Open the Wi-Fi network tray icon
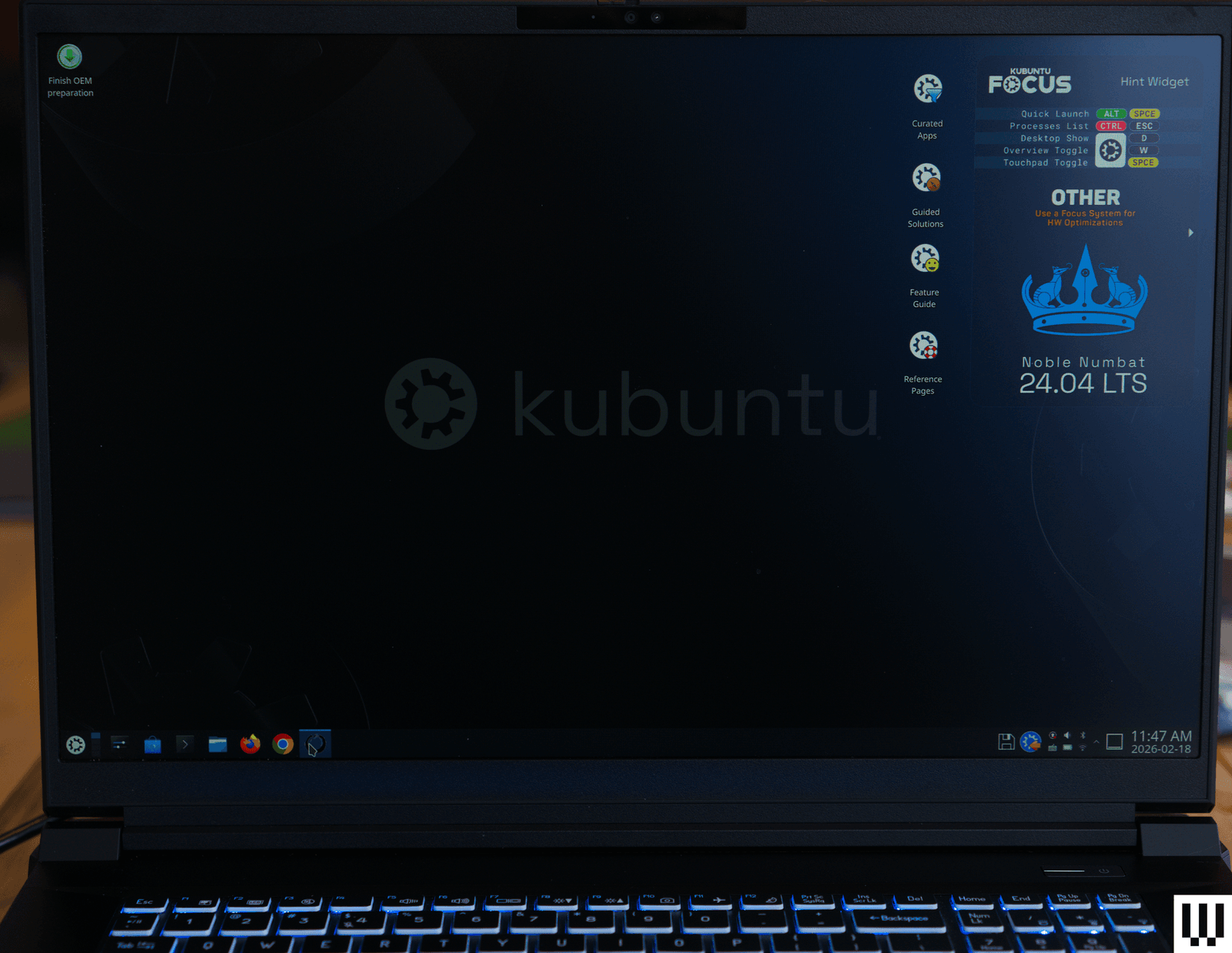Viewport: 1232px width, 953px height. coord(1083,748)
